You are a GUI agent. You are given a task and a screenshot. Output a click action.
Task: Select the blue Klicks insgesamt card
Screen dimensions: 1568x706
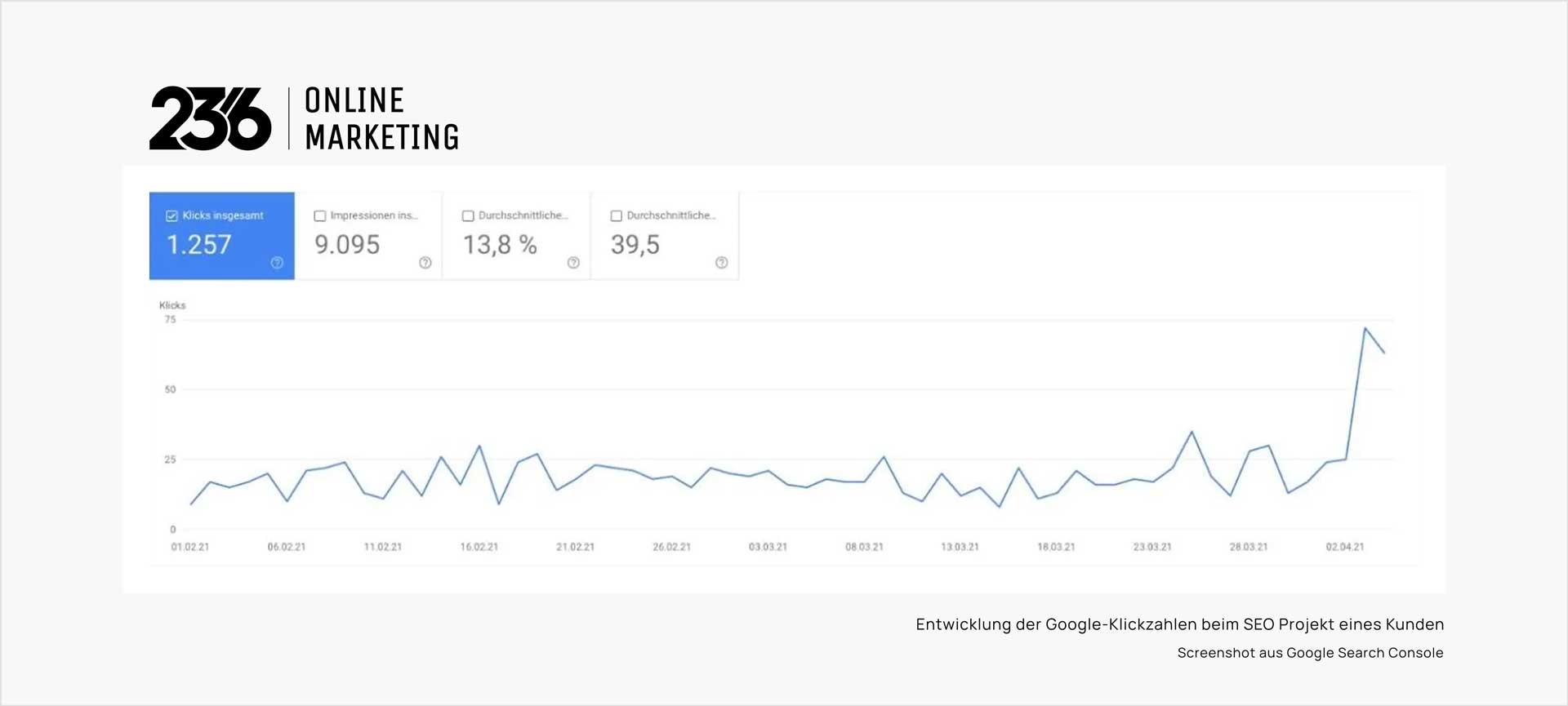221,236
